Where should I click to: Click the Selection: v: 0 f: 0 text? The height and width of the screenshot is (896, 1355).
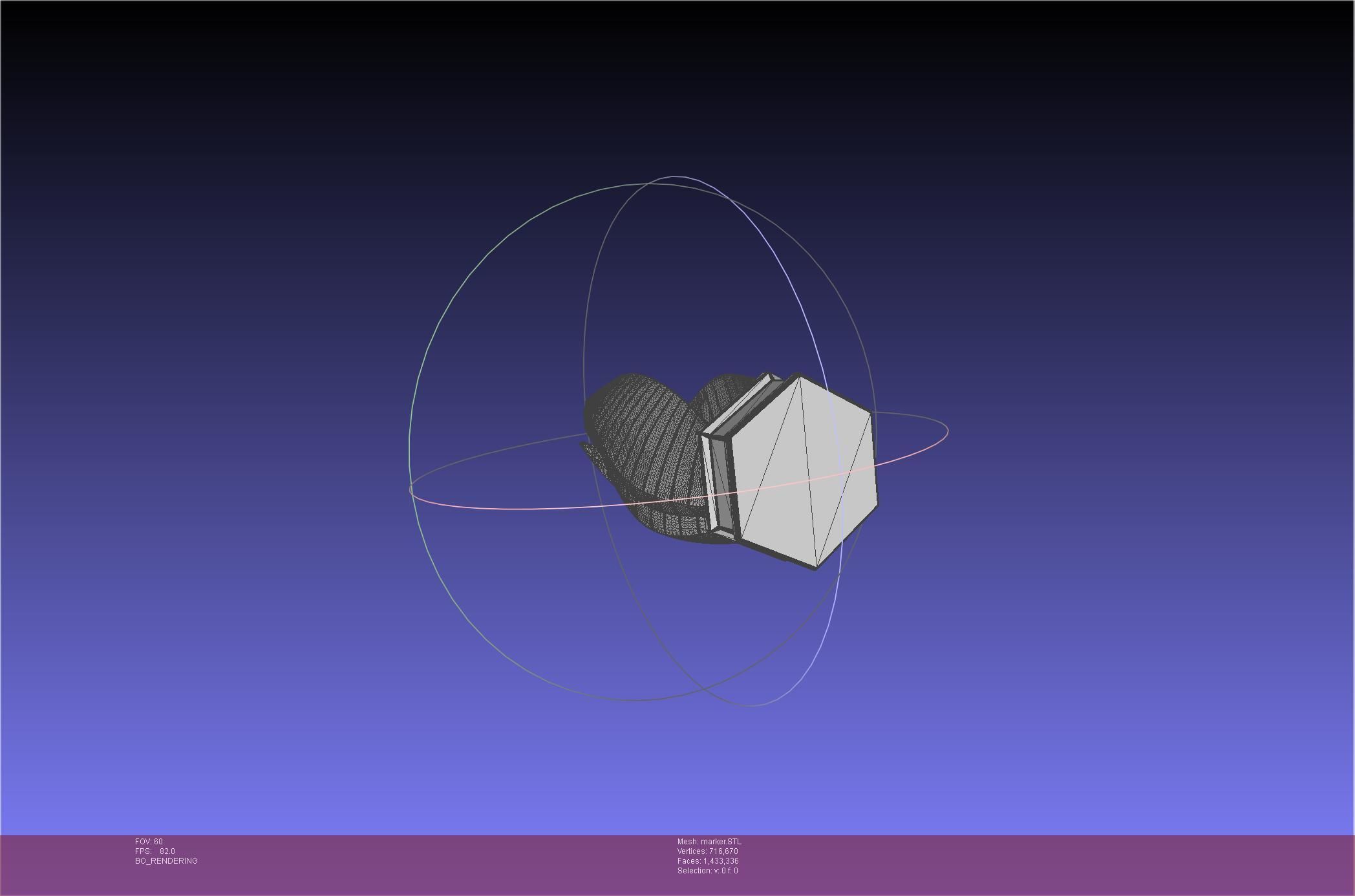[707, 871]
